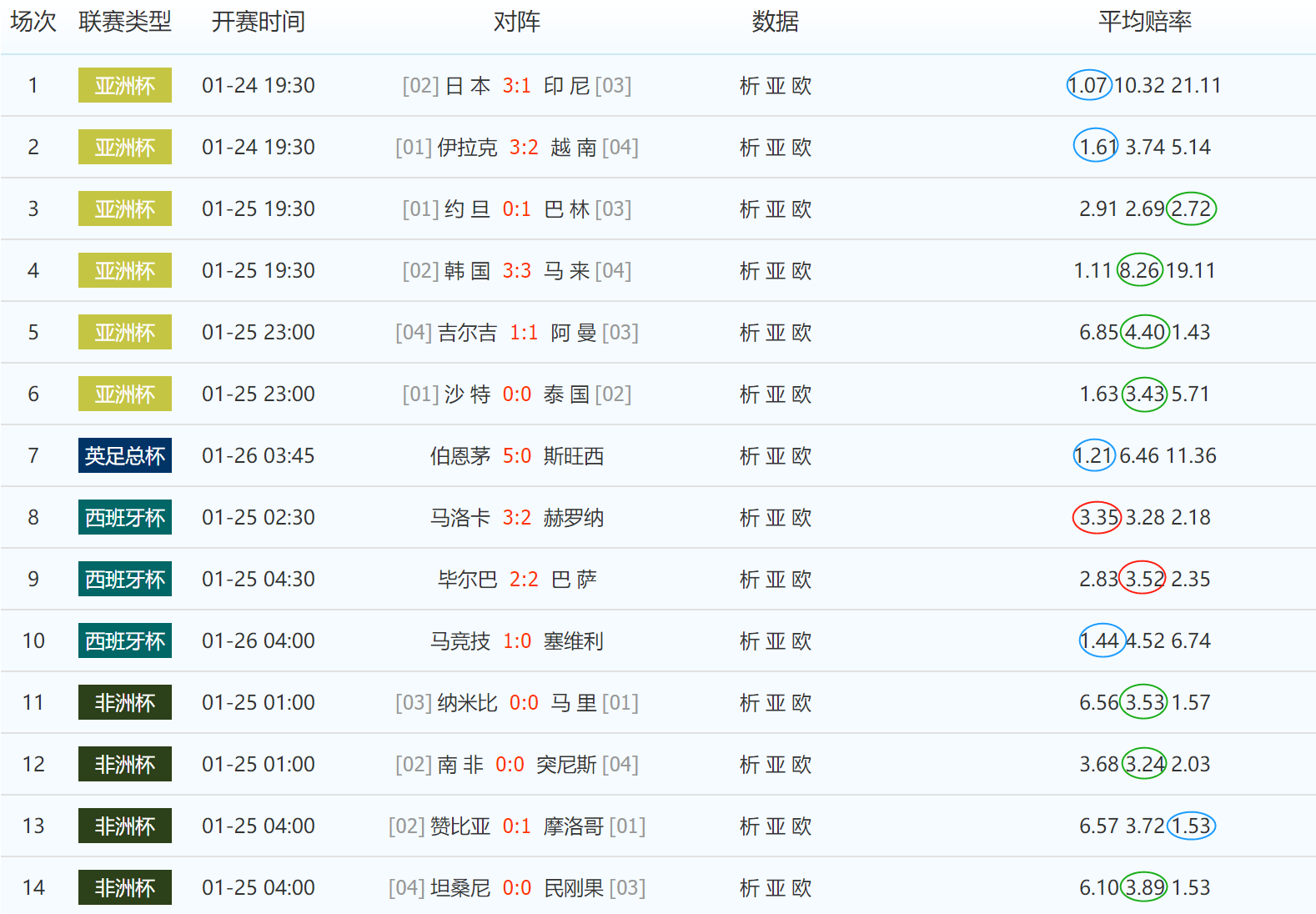Screen dimensions: 1316x914
Task: Open 析 analysis for 日本 vs 印尼
Action: click(x=749, y=86)
